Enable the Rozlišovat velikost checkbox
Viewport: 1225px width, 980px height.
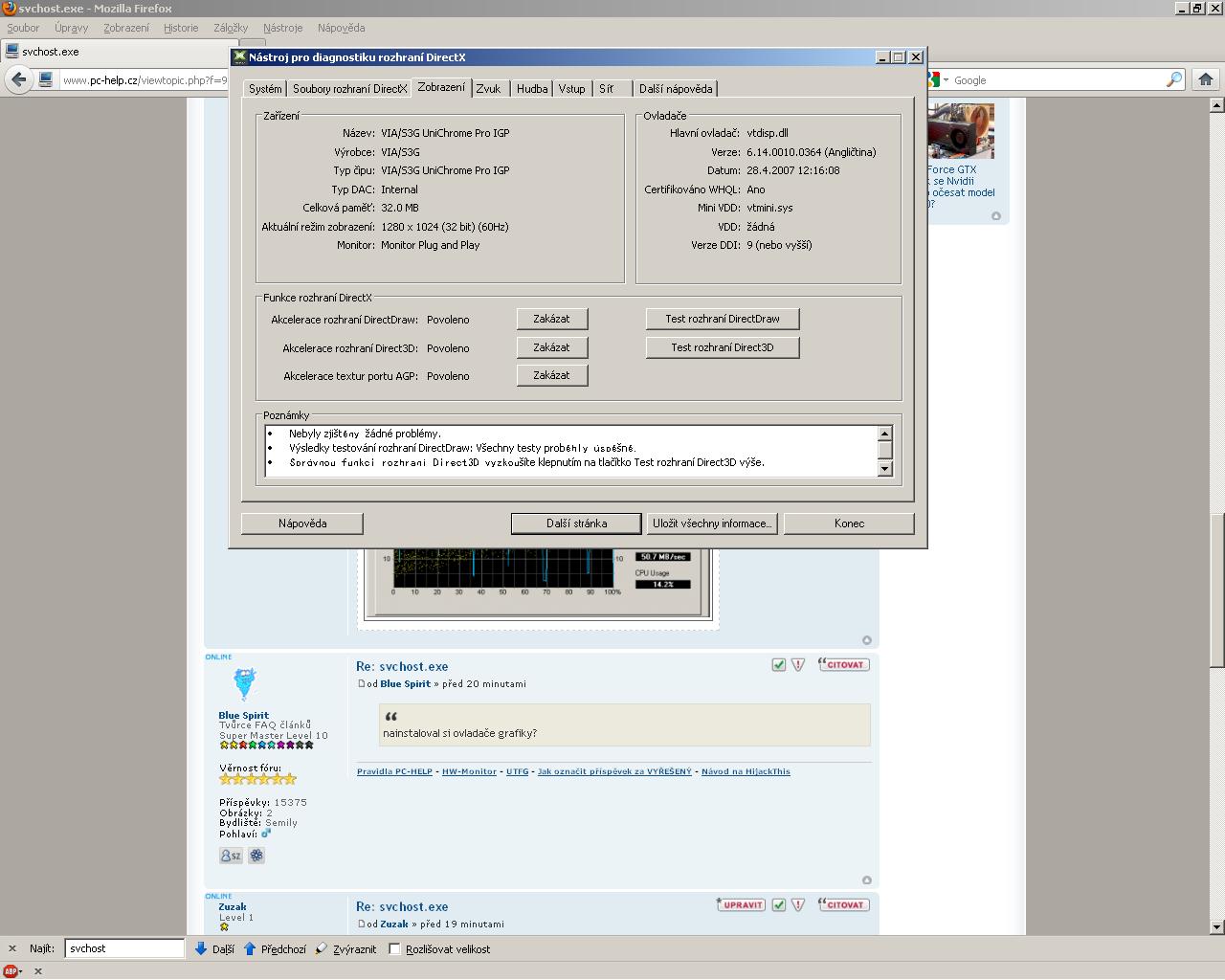[x=394, y=949]
